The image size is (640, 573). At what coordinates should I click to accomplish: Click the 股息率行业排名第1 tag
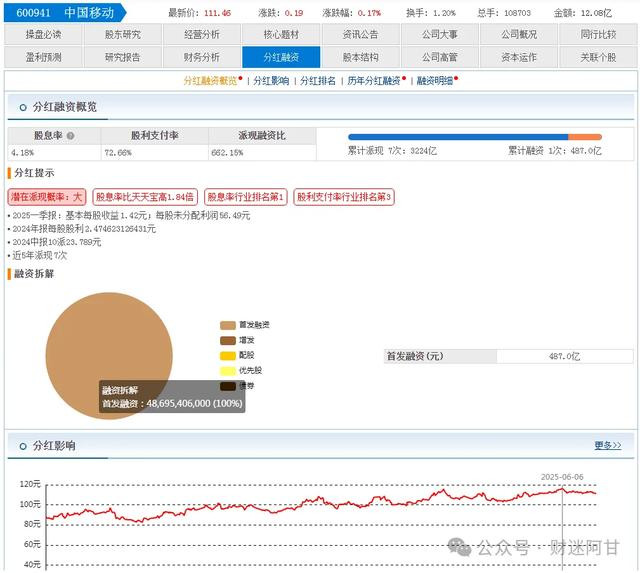point(246,197)
